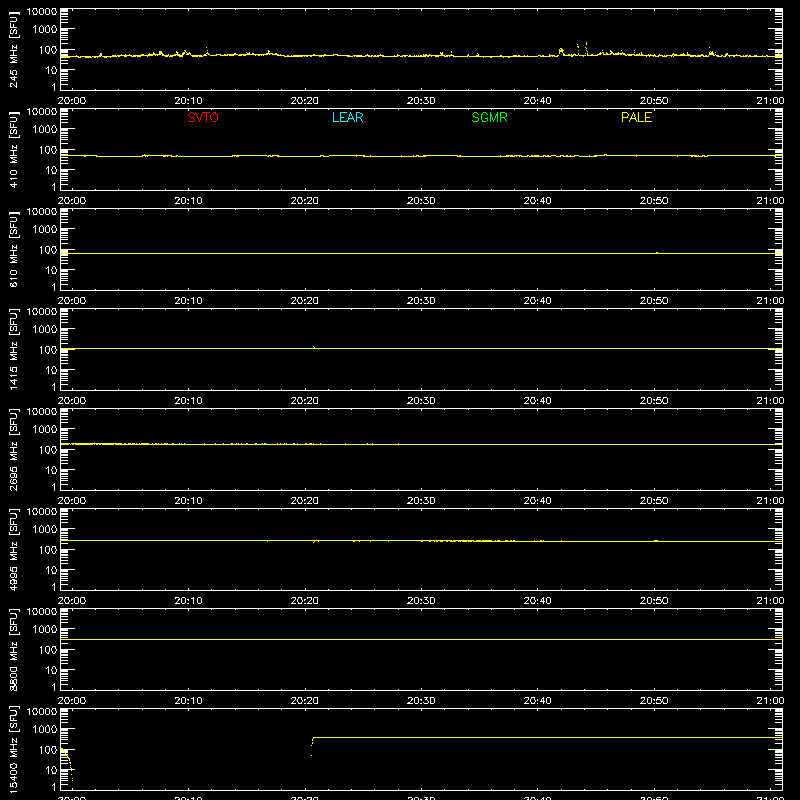
Task: Click the 10000 tick value on the 245 MHz axis
Action: pyautogui.click(x=42, y=12)
